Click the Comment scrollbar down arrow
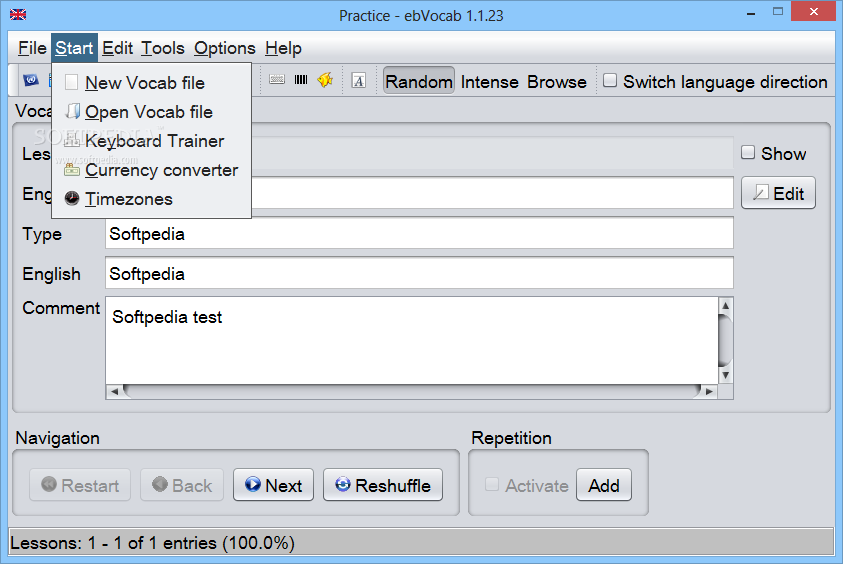 [725, 375]
